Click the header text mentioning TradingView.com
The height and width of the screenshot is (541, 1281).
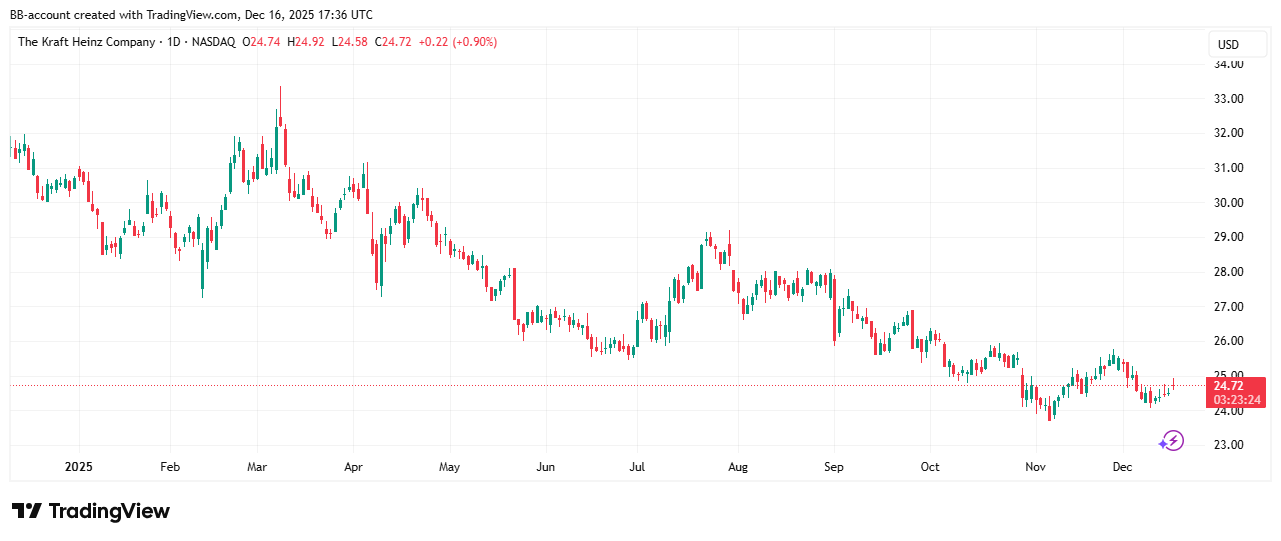191,15
